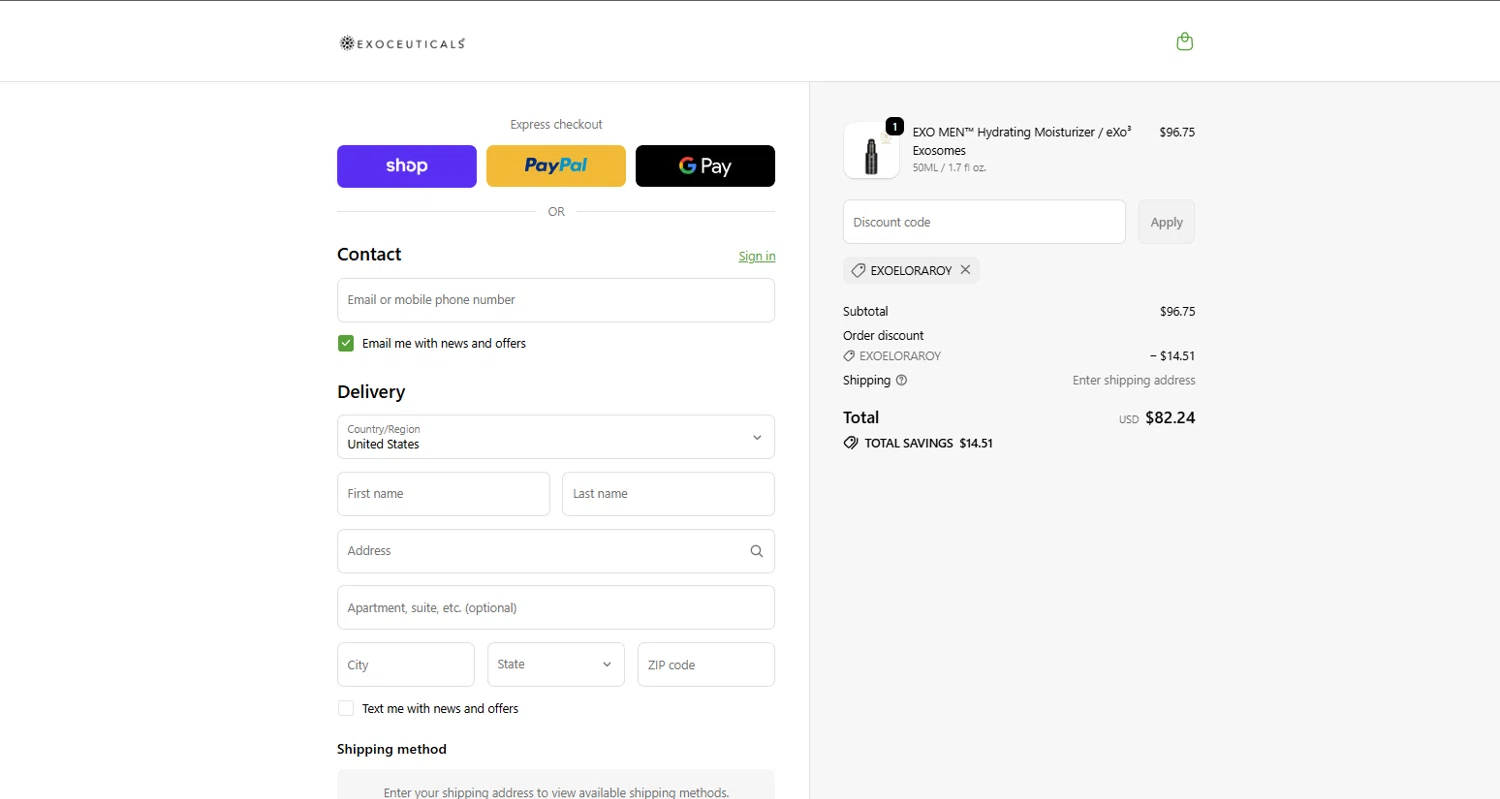This screenshot has width=1500, height=799.
Task: Remove the EXOELORAROY discount code tag
Action: (x=965, y=270)
